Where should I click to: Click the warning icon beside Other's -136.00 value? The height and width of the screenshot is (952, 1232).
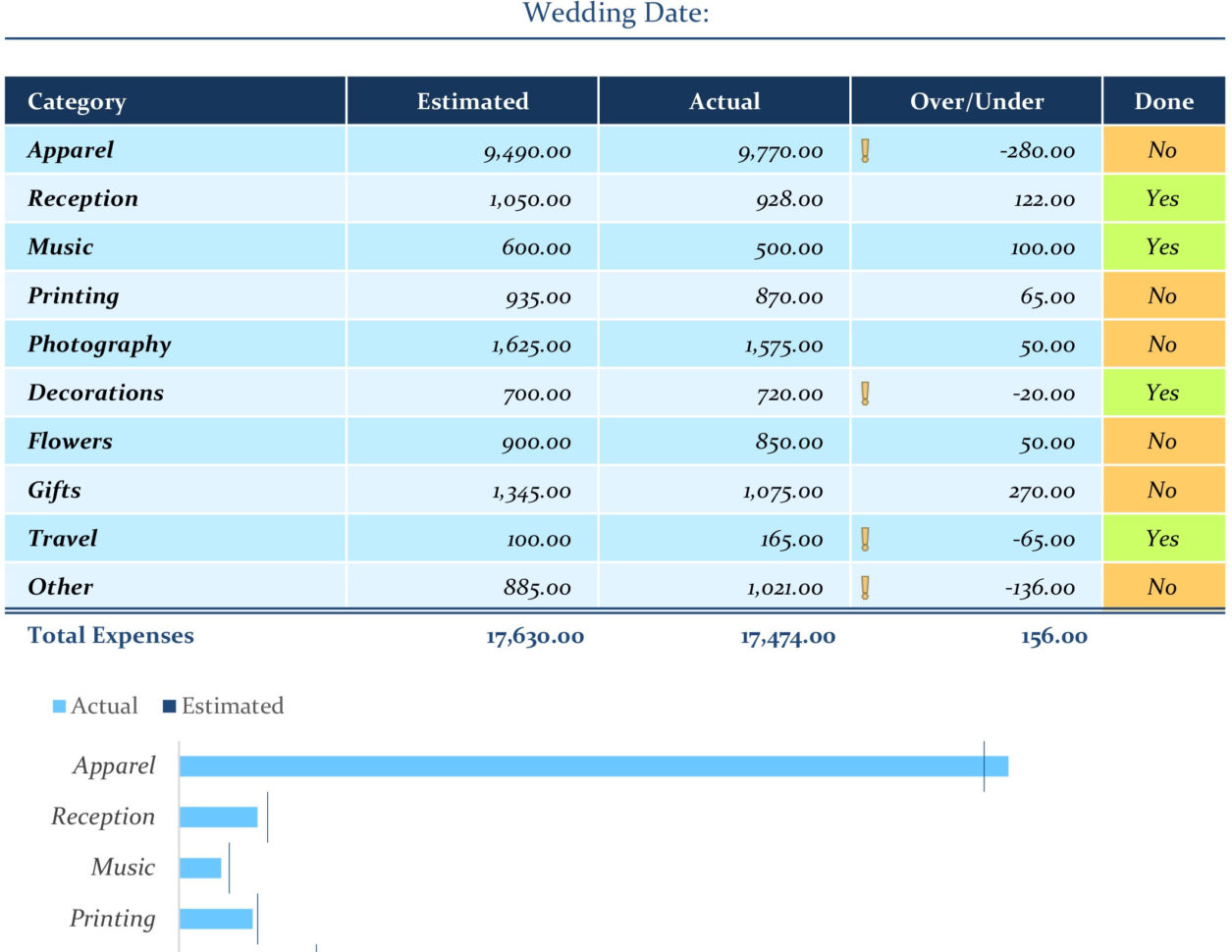click(x=864, y=587)
